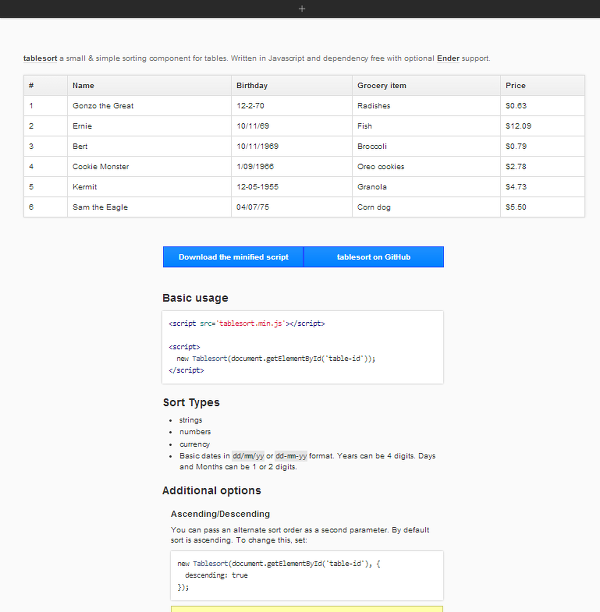Click the price cell '$4.73'
600x612 pixels.
click(x=543, y=187)
